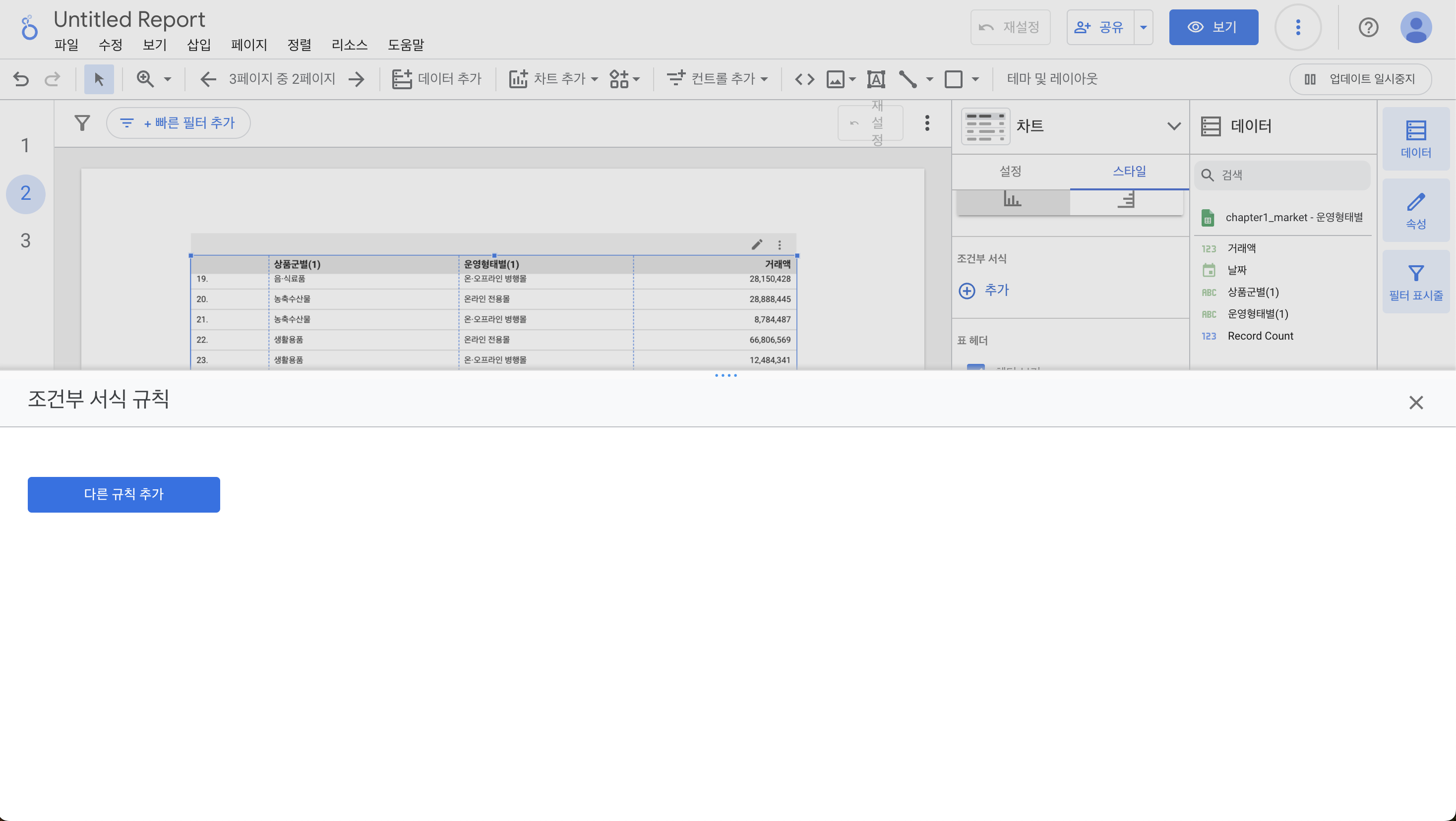This screenshot has width=1456, height=821.
Task: Click the pencil edit icon above the table
Action: [x=757, y=244]
